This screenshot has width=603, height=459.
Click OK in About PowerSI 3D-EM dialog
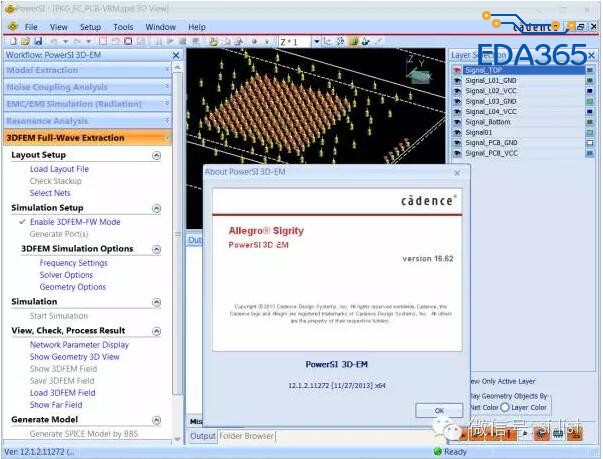tap(439, 411)
